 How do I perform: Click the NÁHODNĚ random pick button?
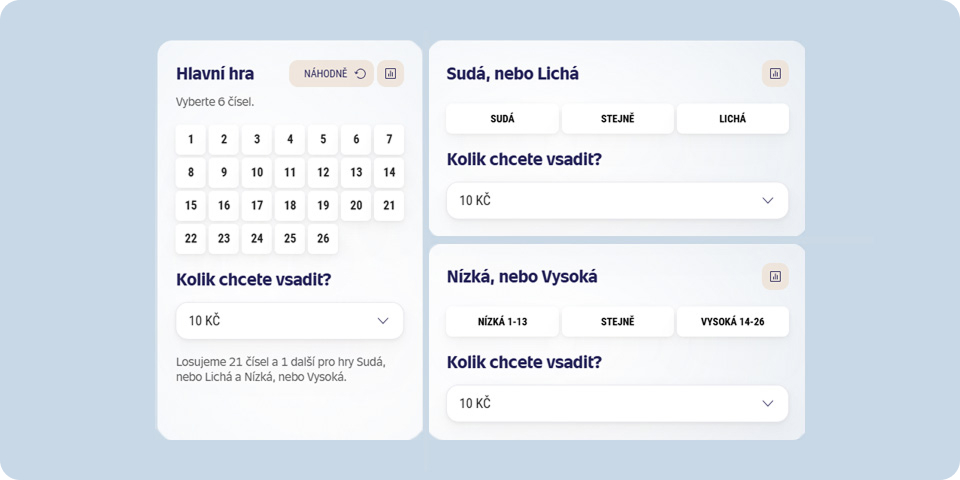click(x=331, y=73)
